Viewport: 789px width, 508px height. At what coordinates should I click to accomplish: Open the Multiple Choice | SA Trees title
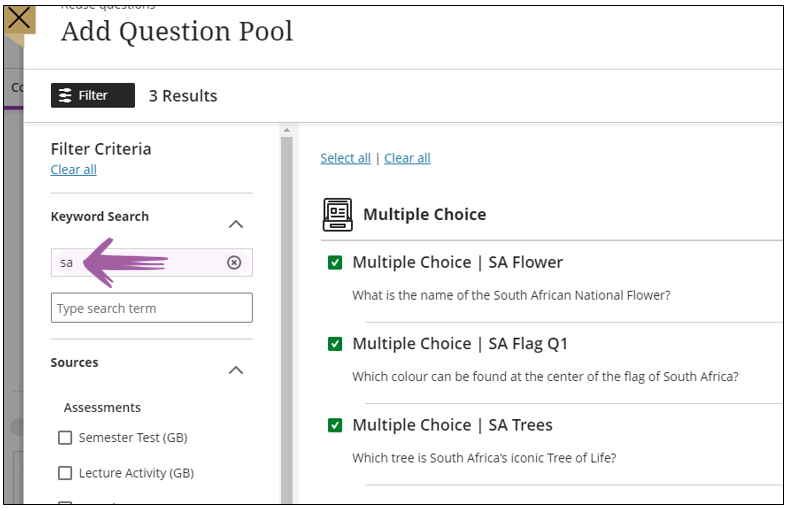click(452, 425)
